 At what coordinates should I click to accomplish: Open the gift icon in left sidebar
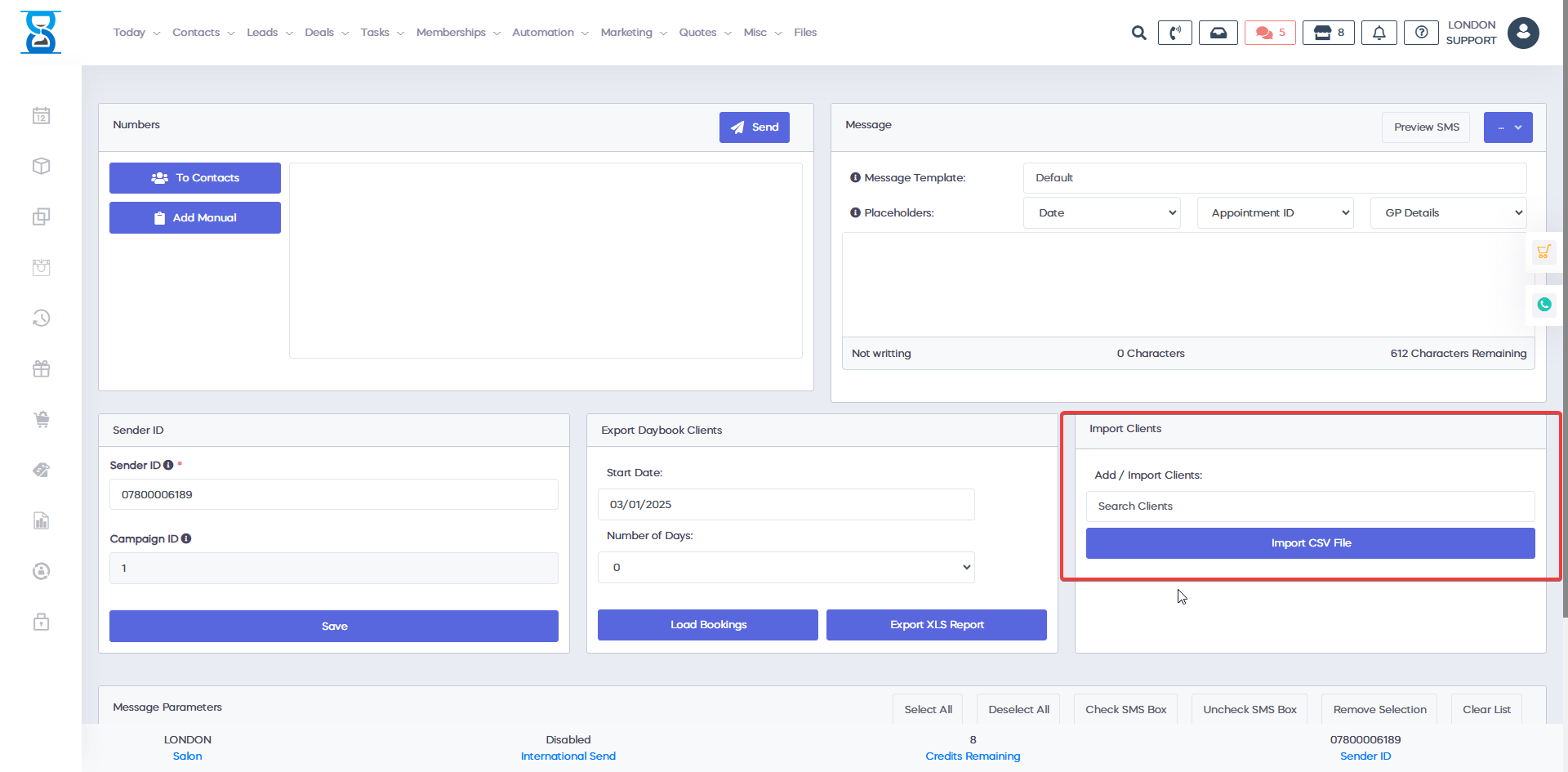(x=42, y=369)
